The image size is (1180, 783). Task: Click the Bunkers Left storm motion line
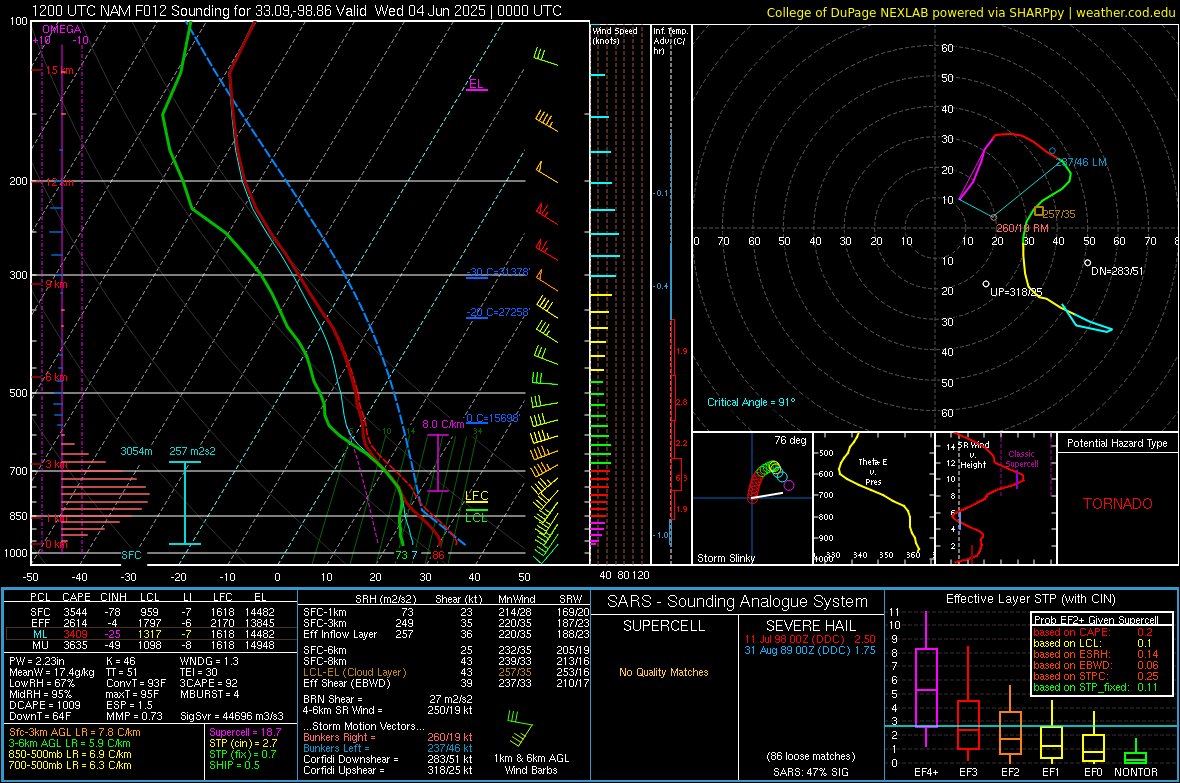click(x=388, y=748)
